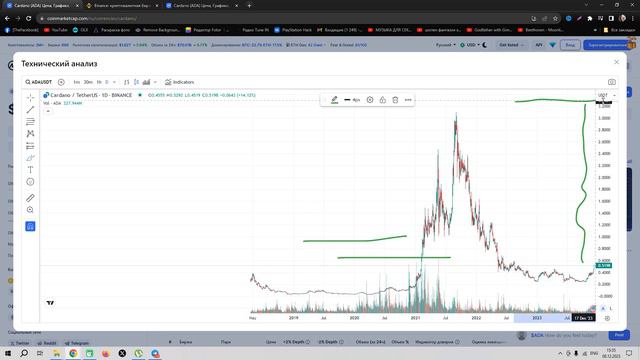
Task: Open the Indicators menu
Action: pyautogui.click(x=179, y=82)
